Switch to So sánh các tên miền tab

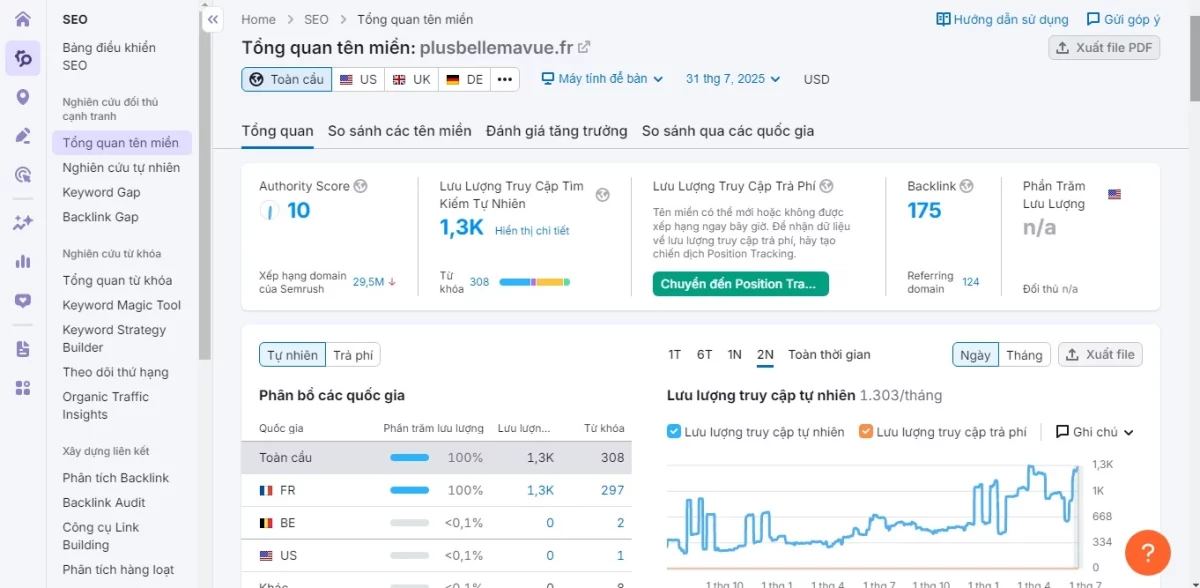coord(400,131)
